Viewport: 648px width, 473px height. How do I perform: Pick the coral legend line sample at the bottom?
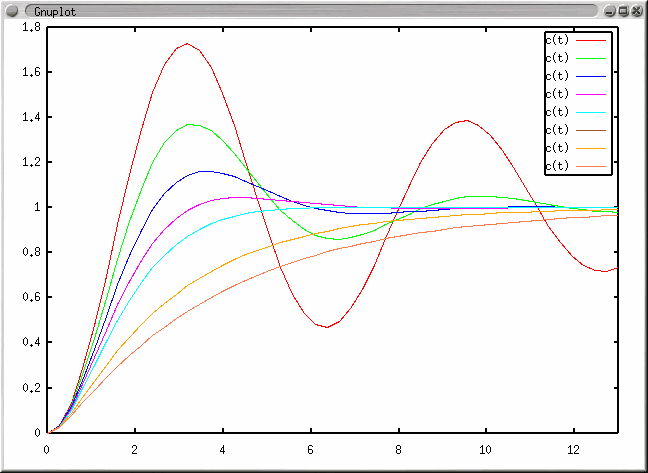pyautogui.click(x=591, y=166)
